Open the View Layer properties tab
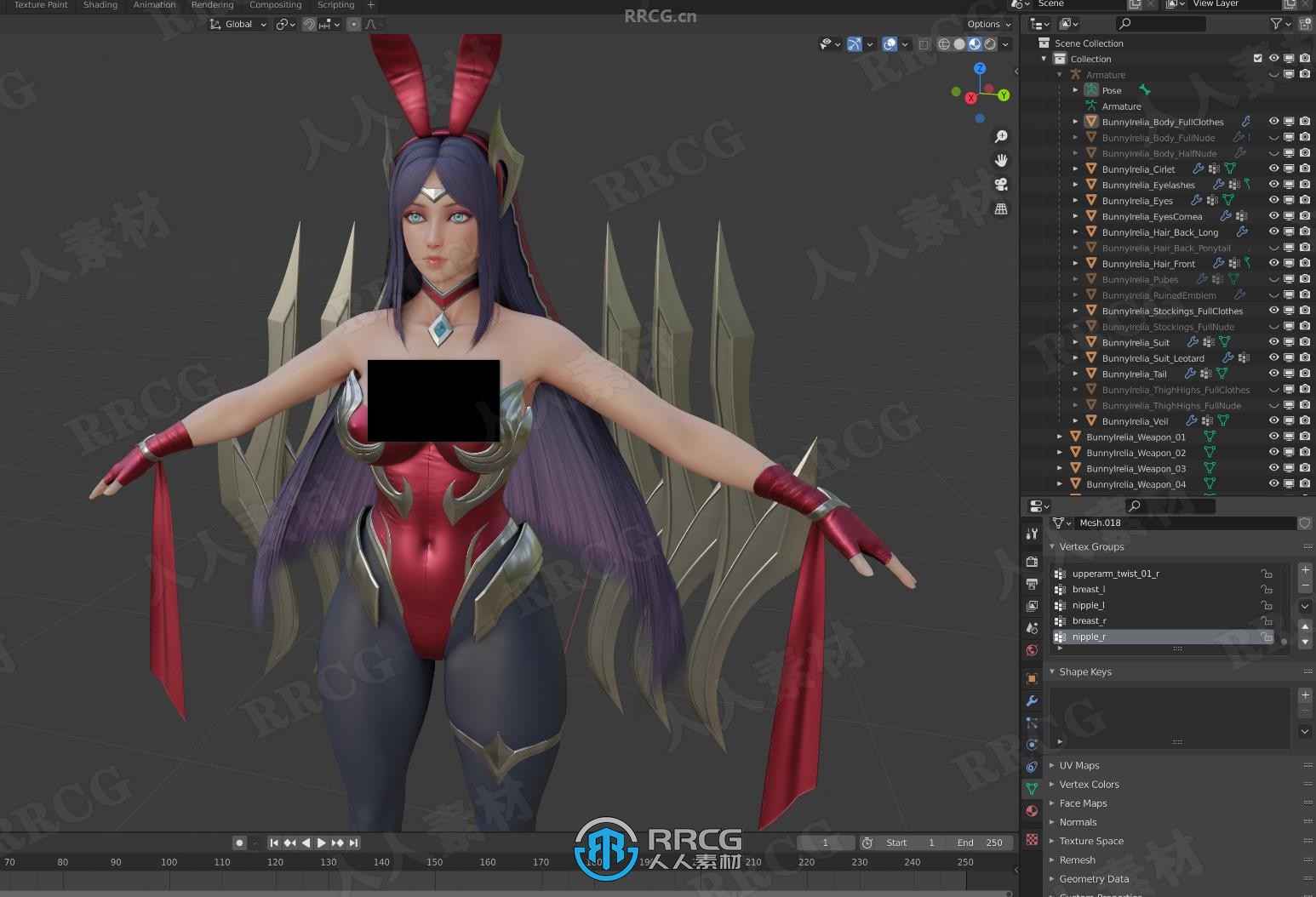The width and height of the screenshot is (1316, 897). click(x=1032, y=606)
